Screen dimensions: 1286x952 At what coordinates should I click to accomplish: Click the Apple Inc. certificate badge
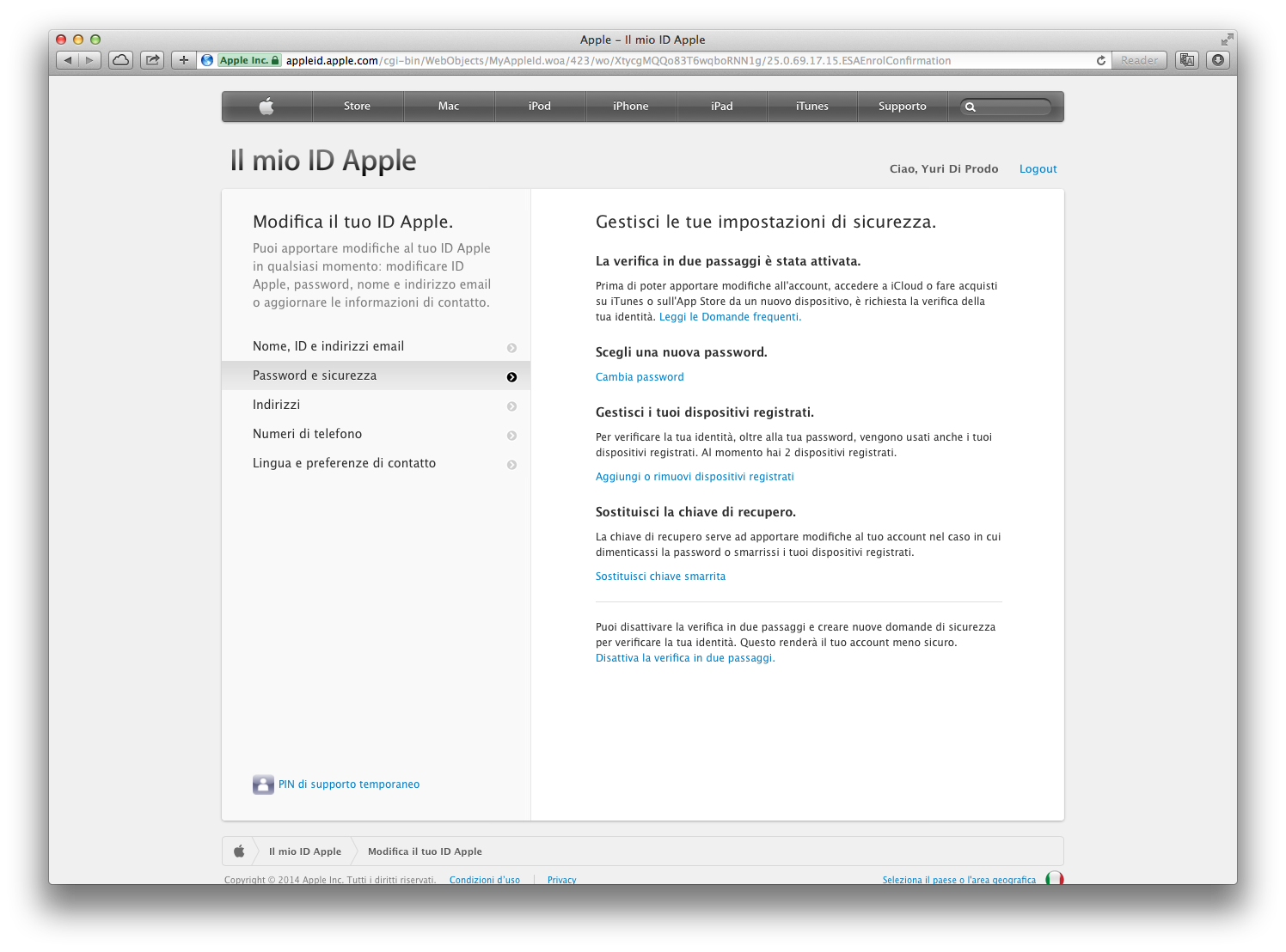click(249, 60)
